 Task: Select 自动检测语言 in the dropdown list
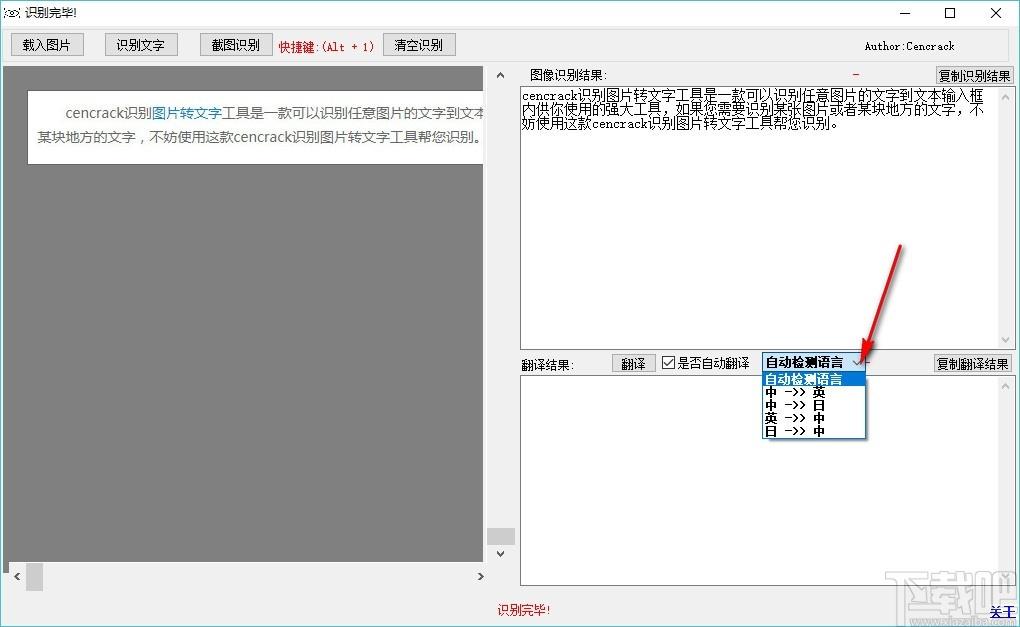pyautogui.click(x=814, y=379)
